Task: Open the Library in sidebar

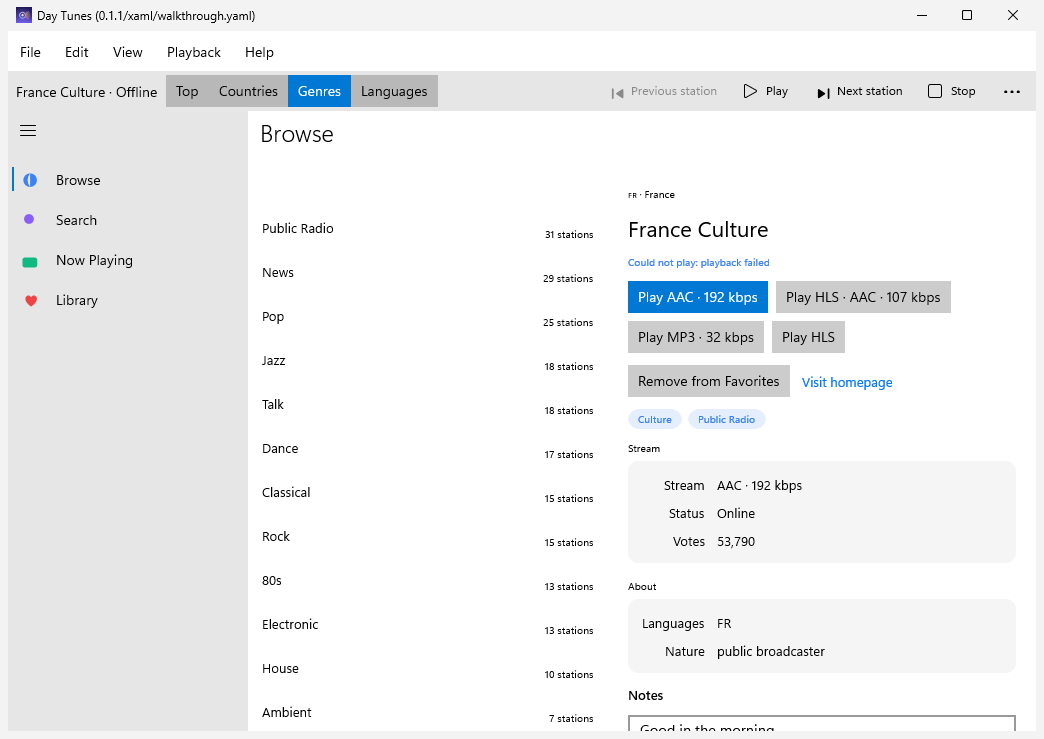Action: pos(127,300)
